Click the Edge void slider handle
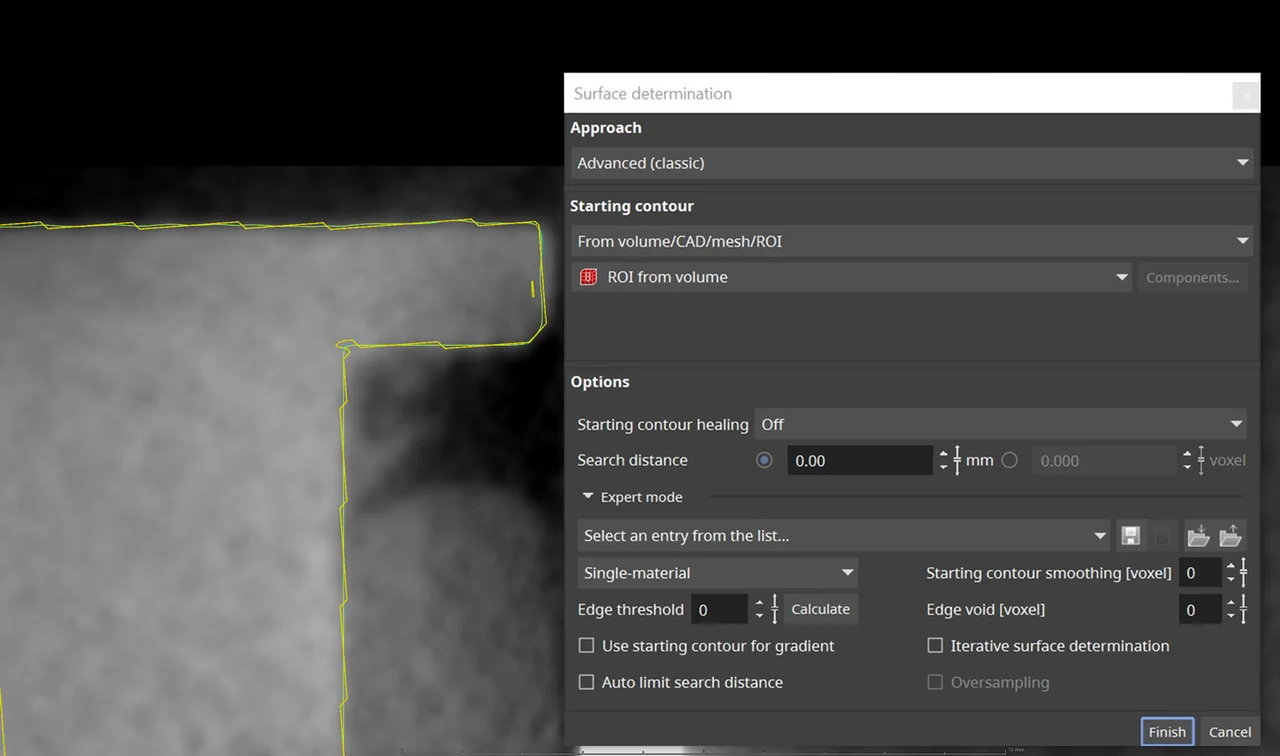This screenshot has height=756, width=1280. point(1243,609)
